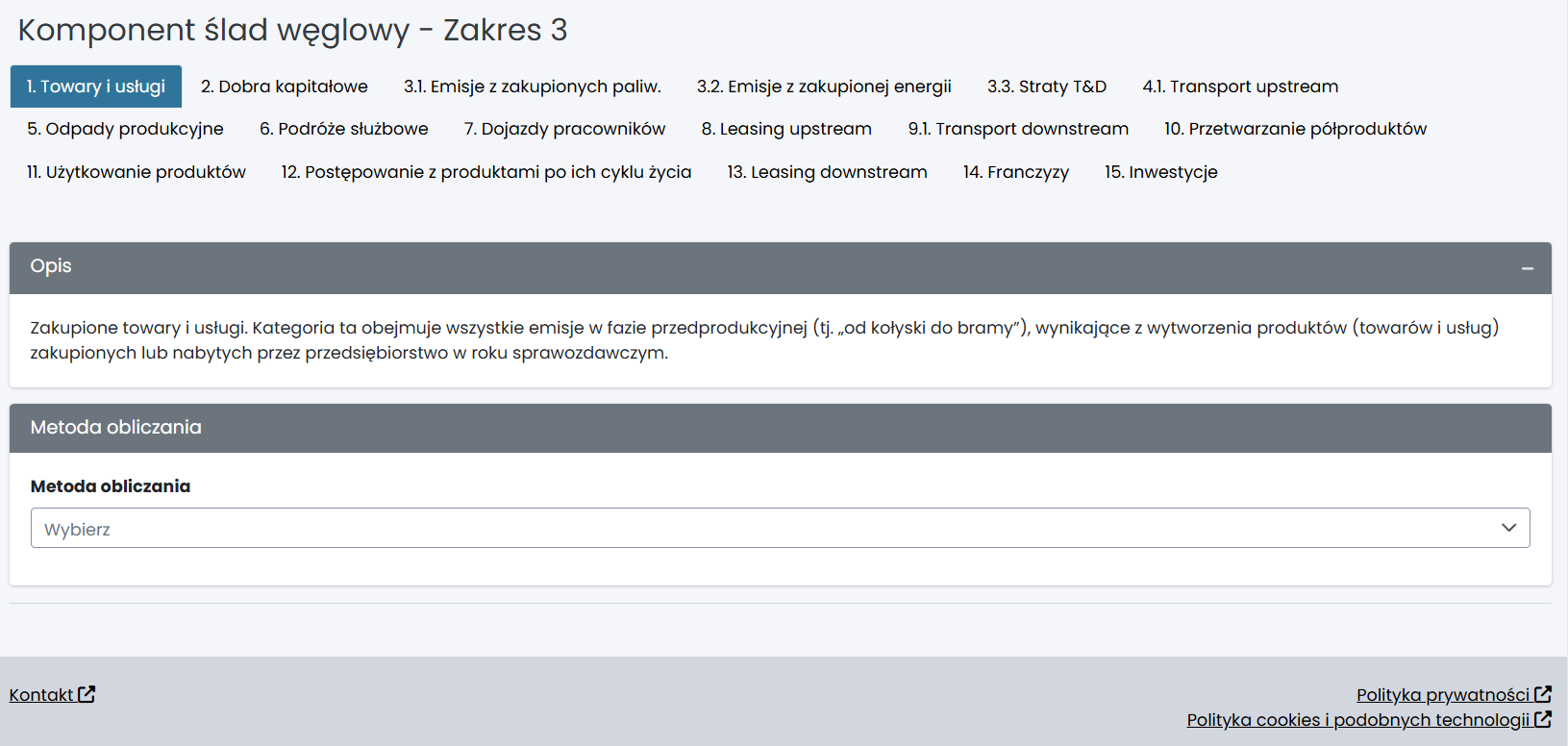
Task: Open the Polityka prywatności link
Action: point(1442,695)
